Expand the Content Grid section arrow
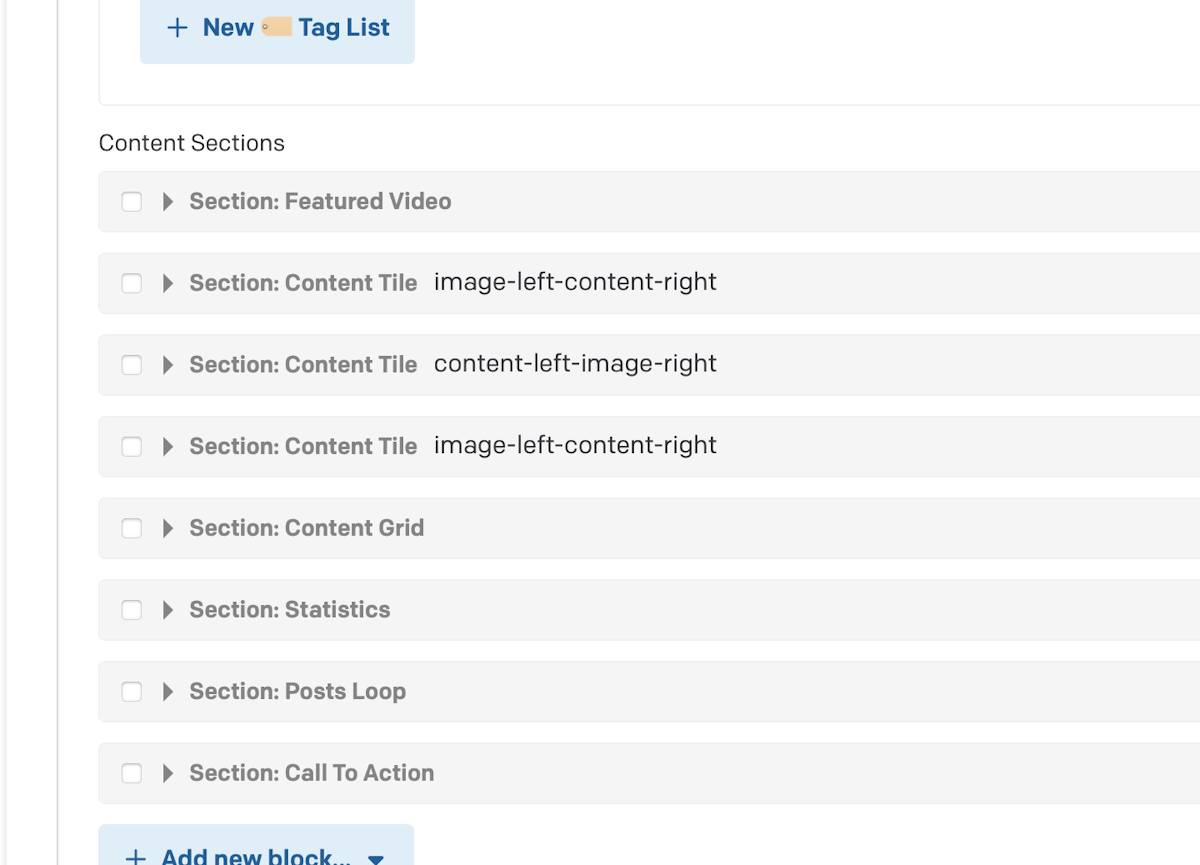Screen dimensions: 1200x865 pyautogui.click(x=168, y=528)
